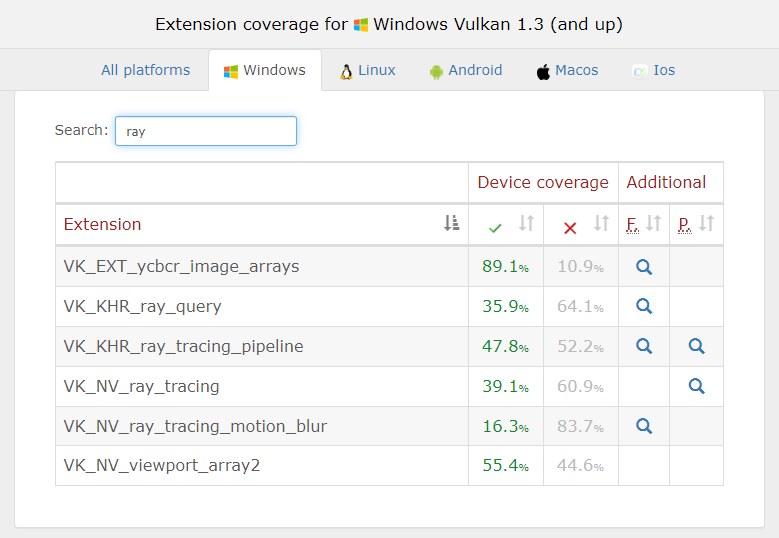Select the Windows tab
The width and height of the screenshot is (779, 538).
click(x=265, y=71)
